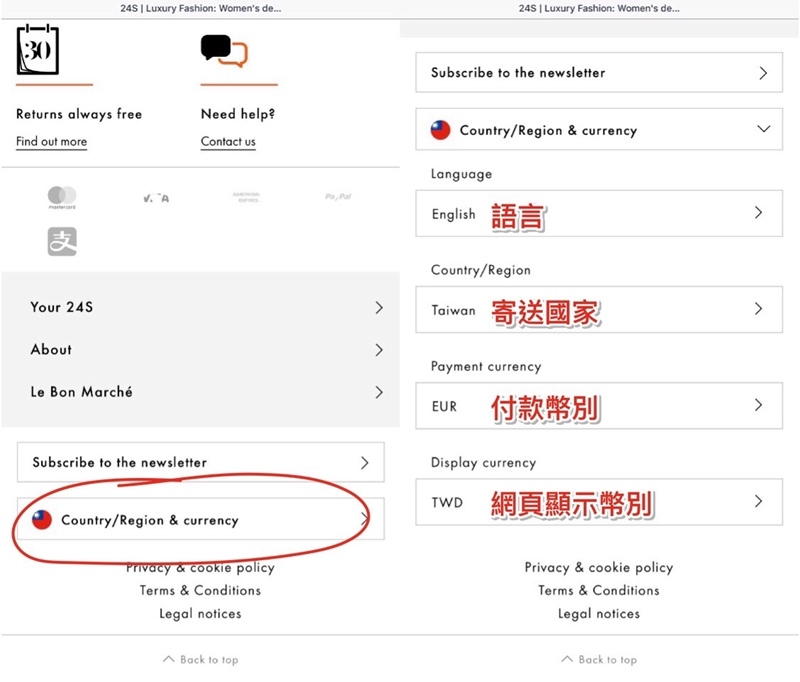Click Back to top in left panel
Viewport: 800px width, 682px height.
click(x=201, y=660)
